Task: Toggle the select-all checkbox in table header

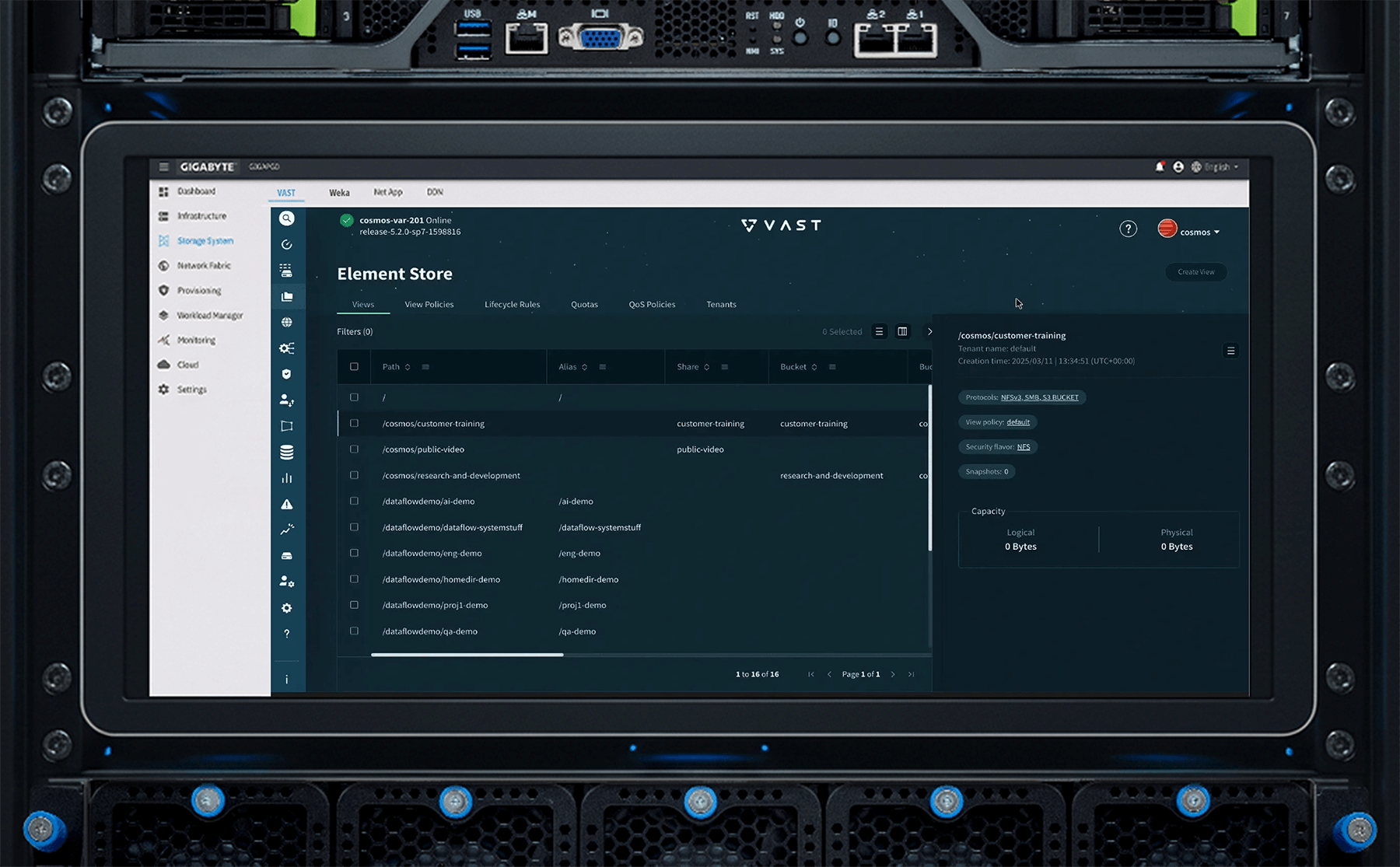Action: [354, 366]
